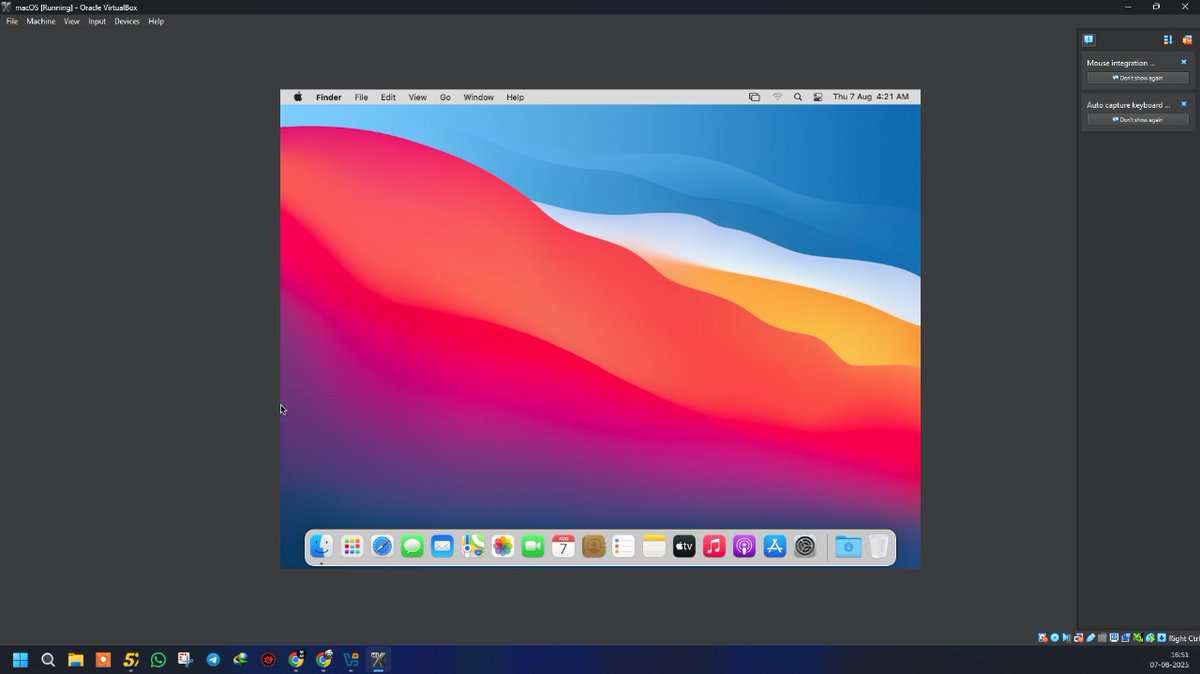1200x674 pixels.
Task: Open the Apple logo menu
Action: coord(298,97)
